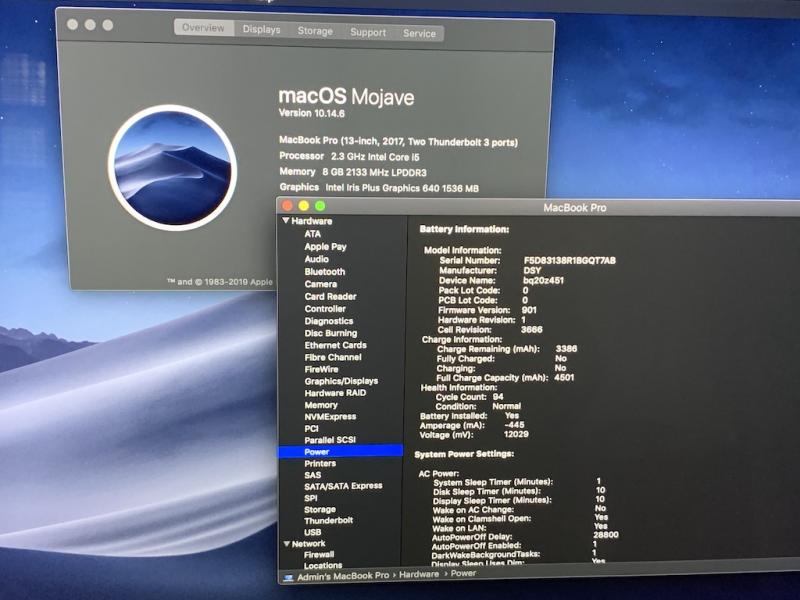Screen dimensions: 800x600
Task: Select Thunderbolt in the sidebar
Action: pos(329,520)
